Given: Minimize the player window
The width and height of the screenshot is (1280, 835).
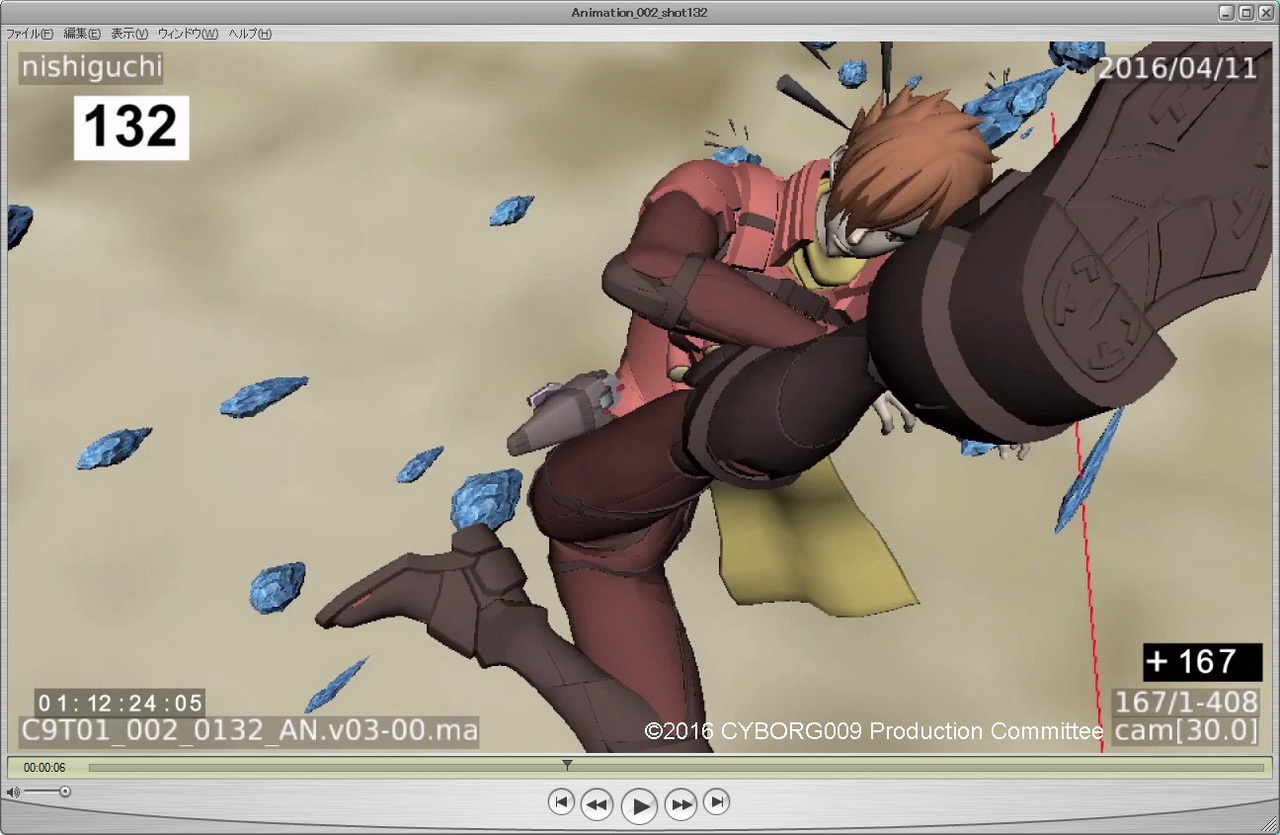Looking at the screenshot, I should (1227, 12).
